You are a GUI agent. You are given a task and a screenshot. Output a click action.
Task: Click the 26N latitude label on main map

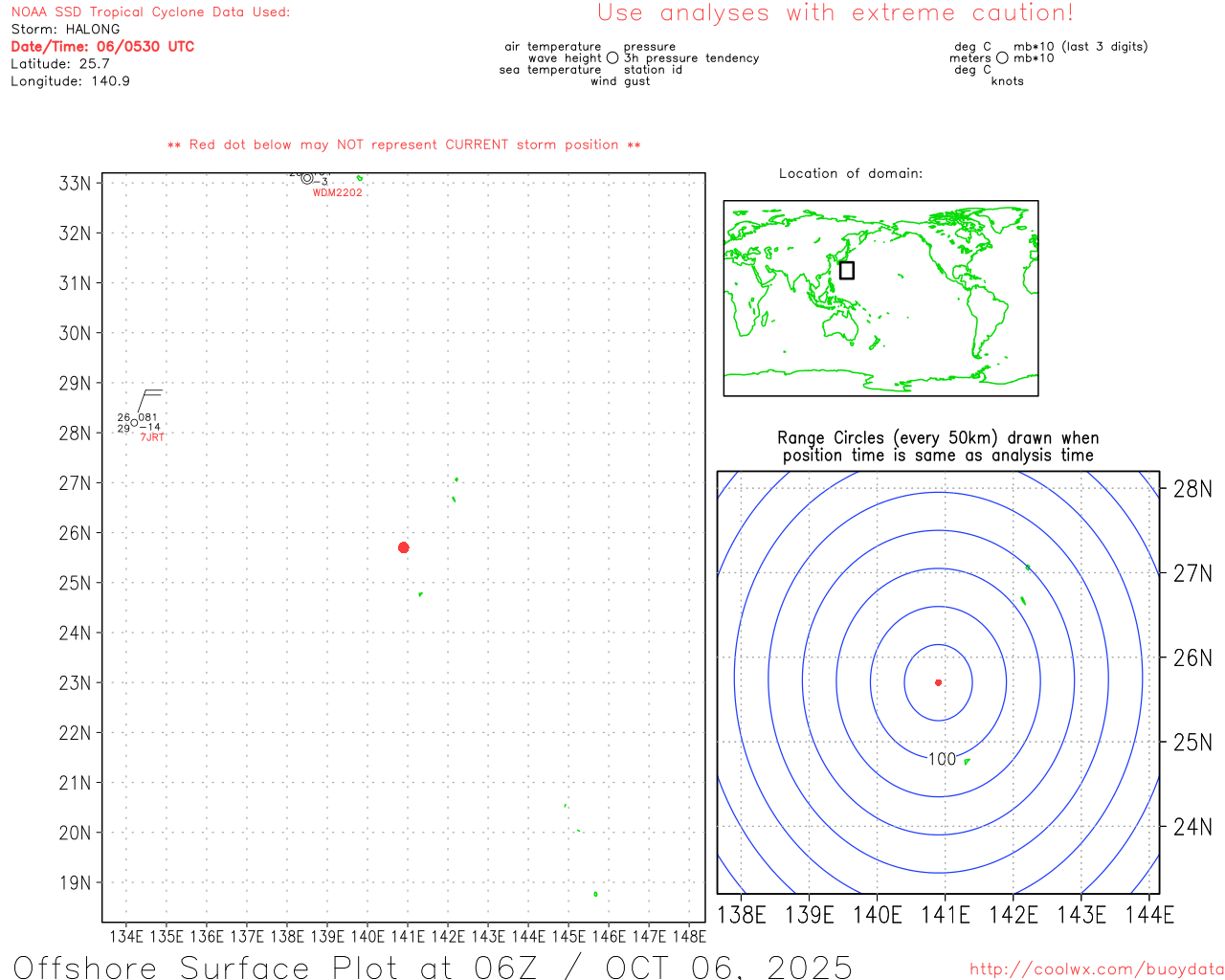[75, 533]
